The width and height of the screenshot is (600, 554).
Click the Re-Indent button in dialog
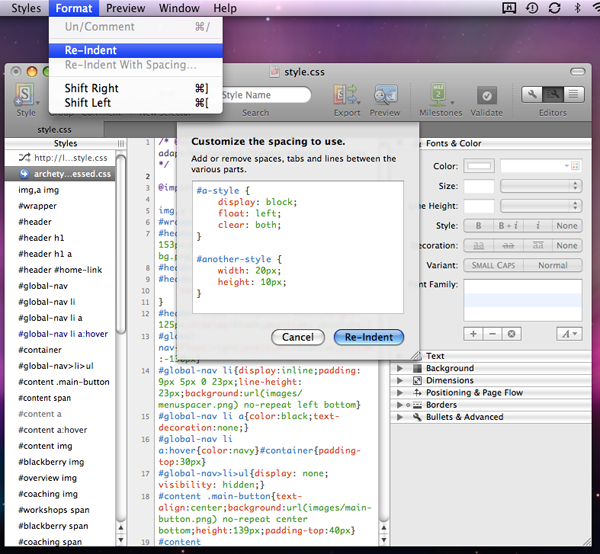369,337
